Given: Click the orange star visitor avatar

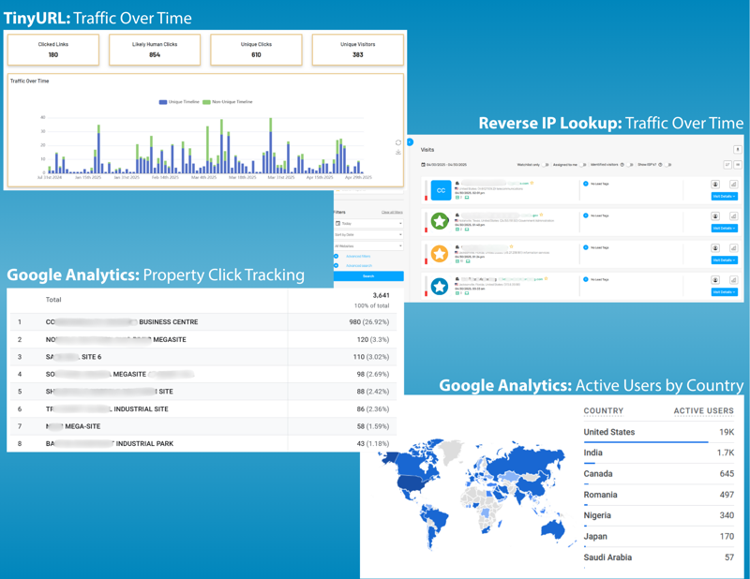Looking at the screenshot, I should (440, 254).
